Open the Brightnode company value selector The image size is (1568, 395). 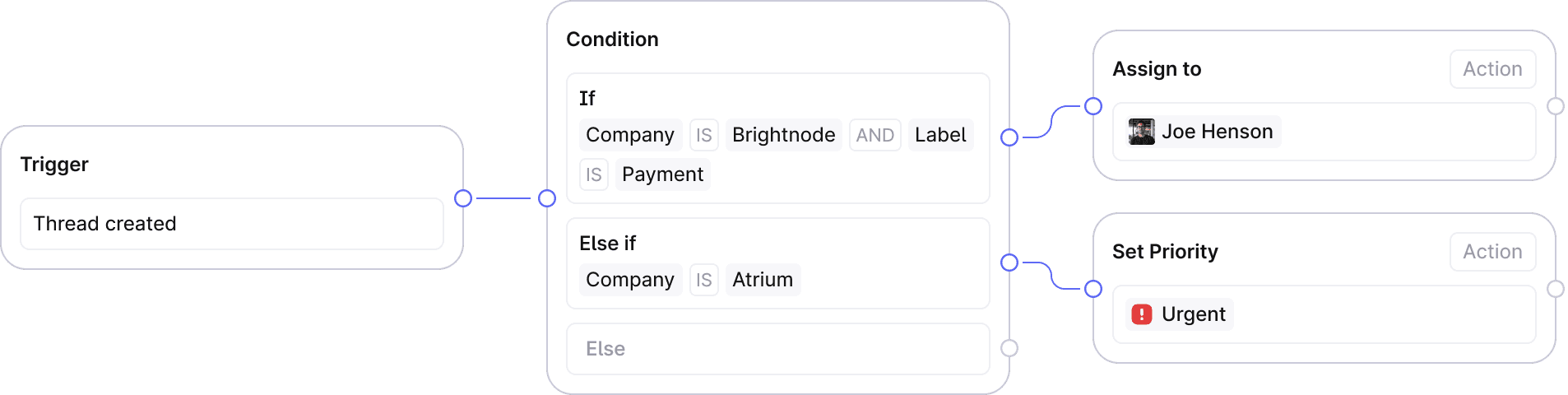[x=783, y=135]
